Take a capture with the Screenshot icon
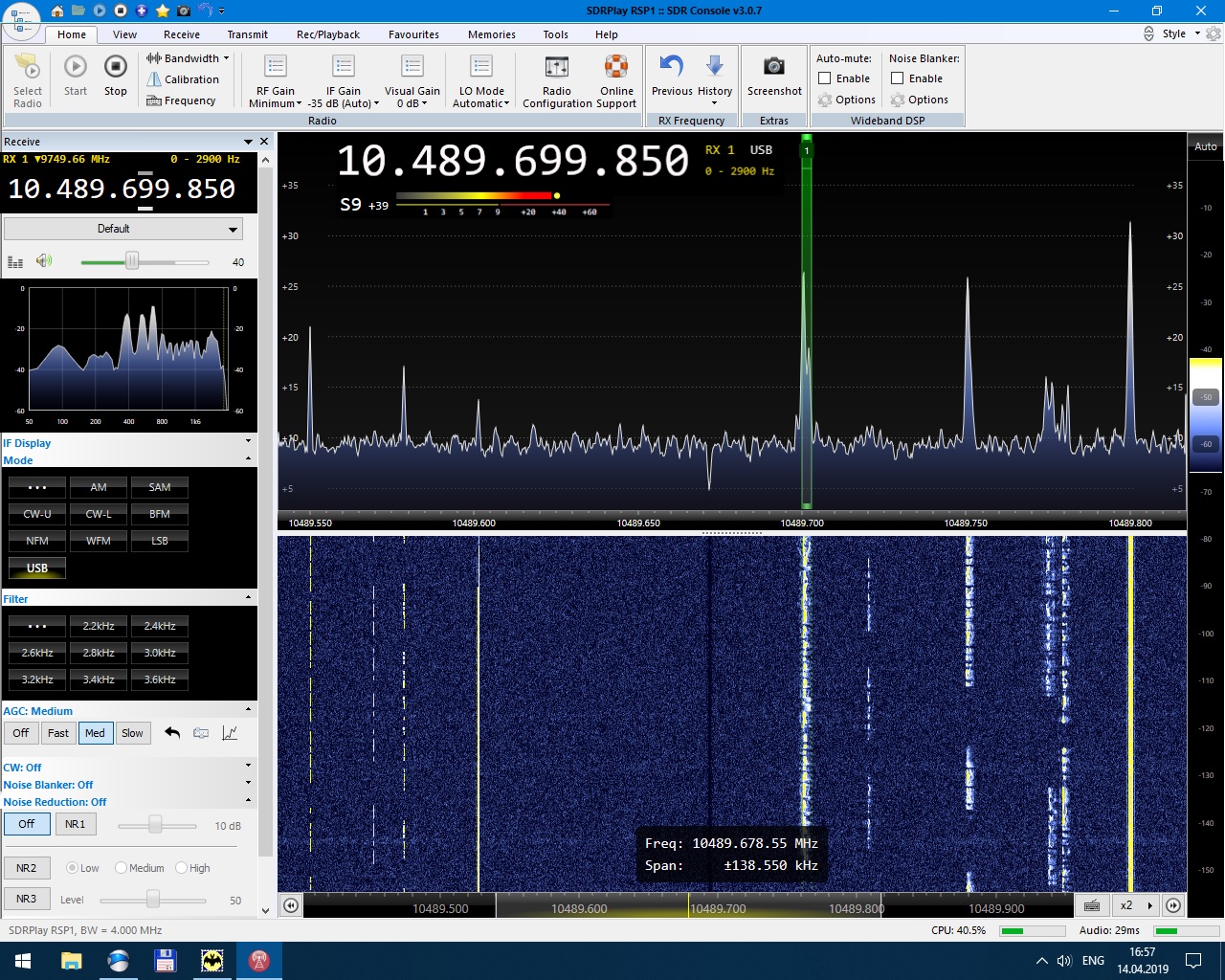 coord(773,67)
